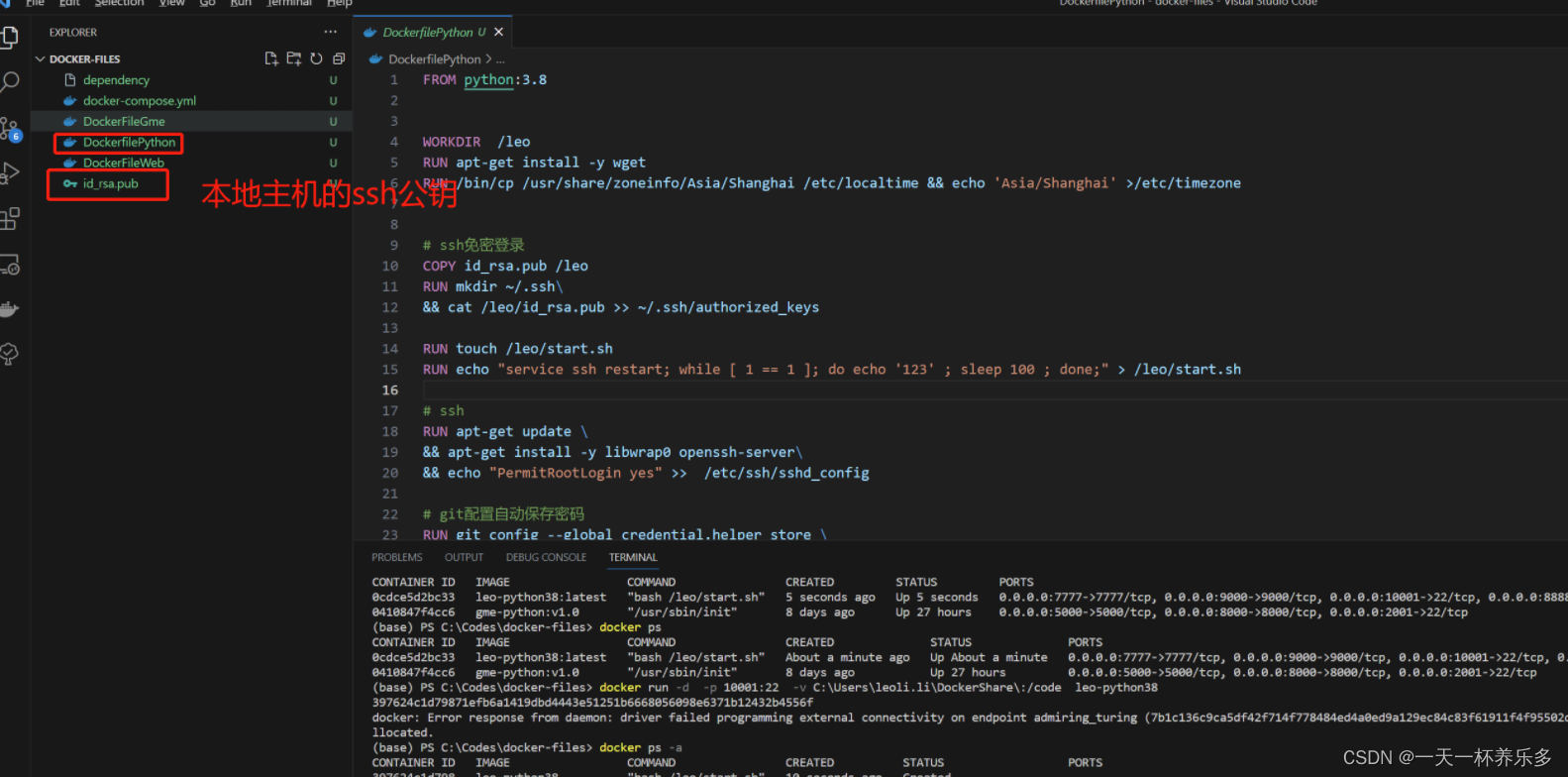Click the 'RUN apt-get install -y wget' line
The image size is (1568, 777).
click(x=534, y=164)
